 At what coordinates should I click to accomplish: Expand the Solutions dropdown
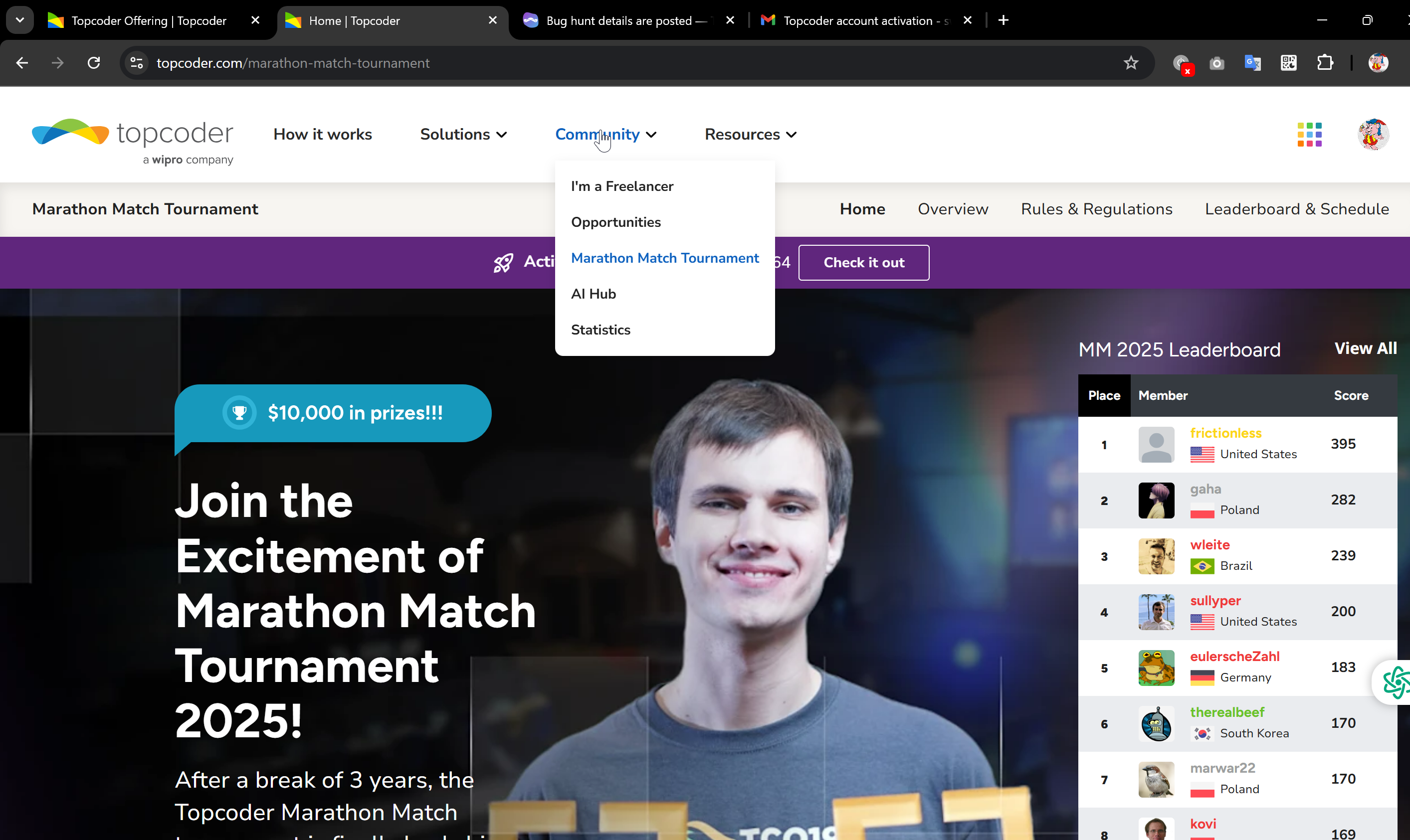pos(463,135)
